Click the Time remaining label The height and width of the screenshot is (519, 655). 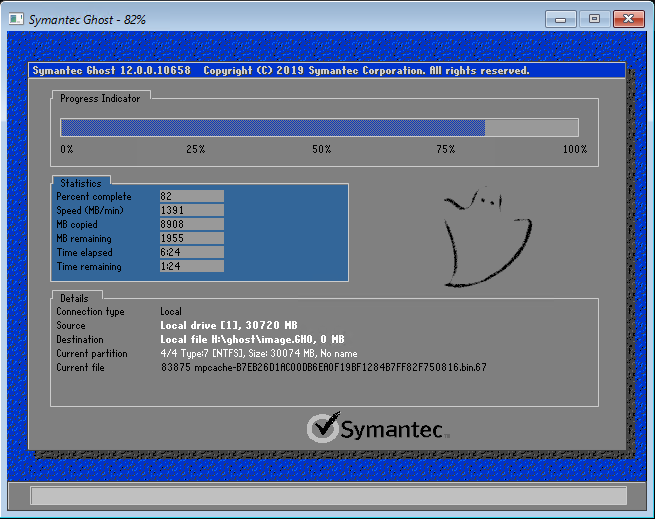89,267
